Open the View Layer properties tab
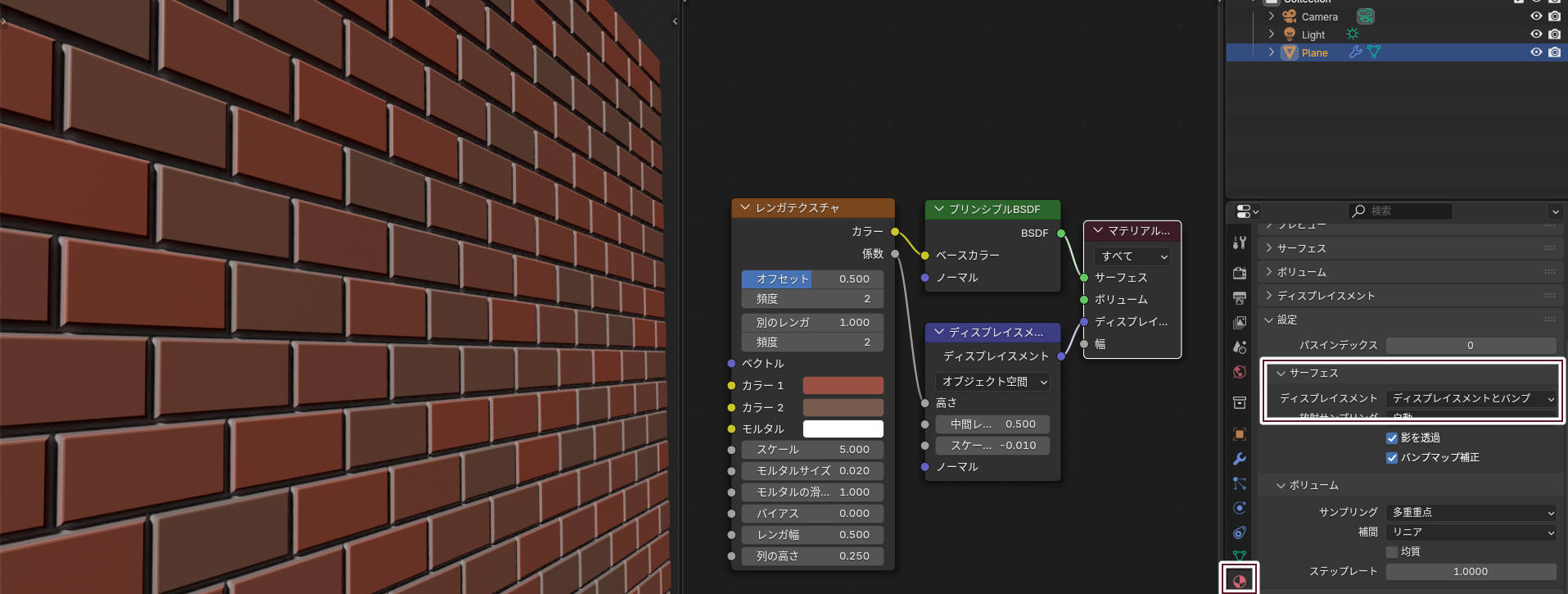The image size is (1568, 594). [x=1240, y=322]
